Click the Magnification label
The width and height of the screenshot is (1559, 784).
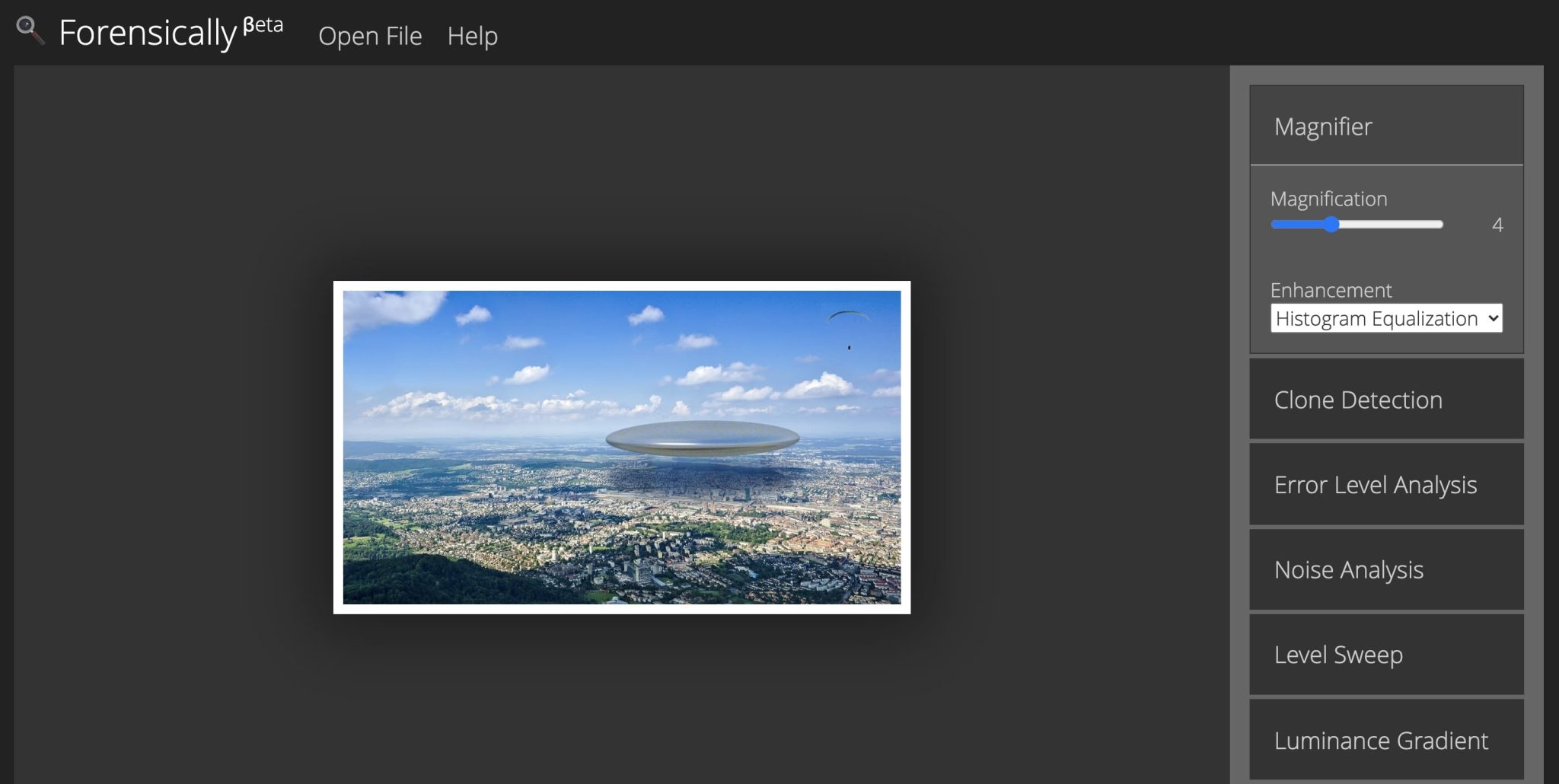point(1328,199)
